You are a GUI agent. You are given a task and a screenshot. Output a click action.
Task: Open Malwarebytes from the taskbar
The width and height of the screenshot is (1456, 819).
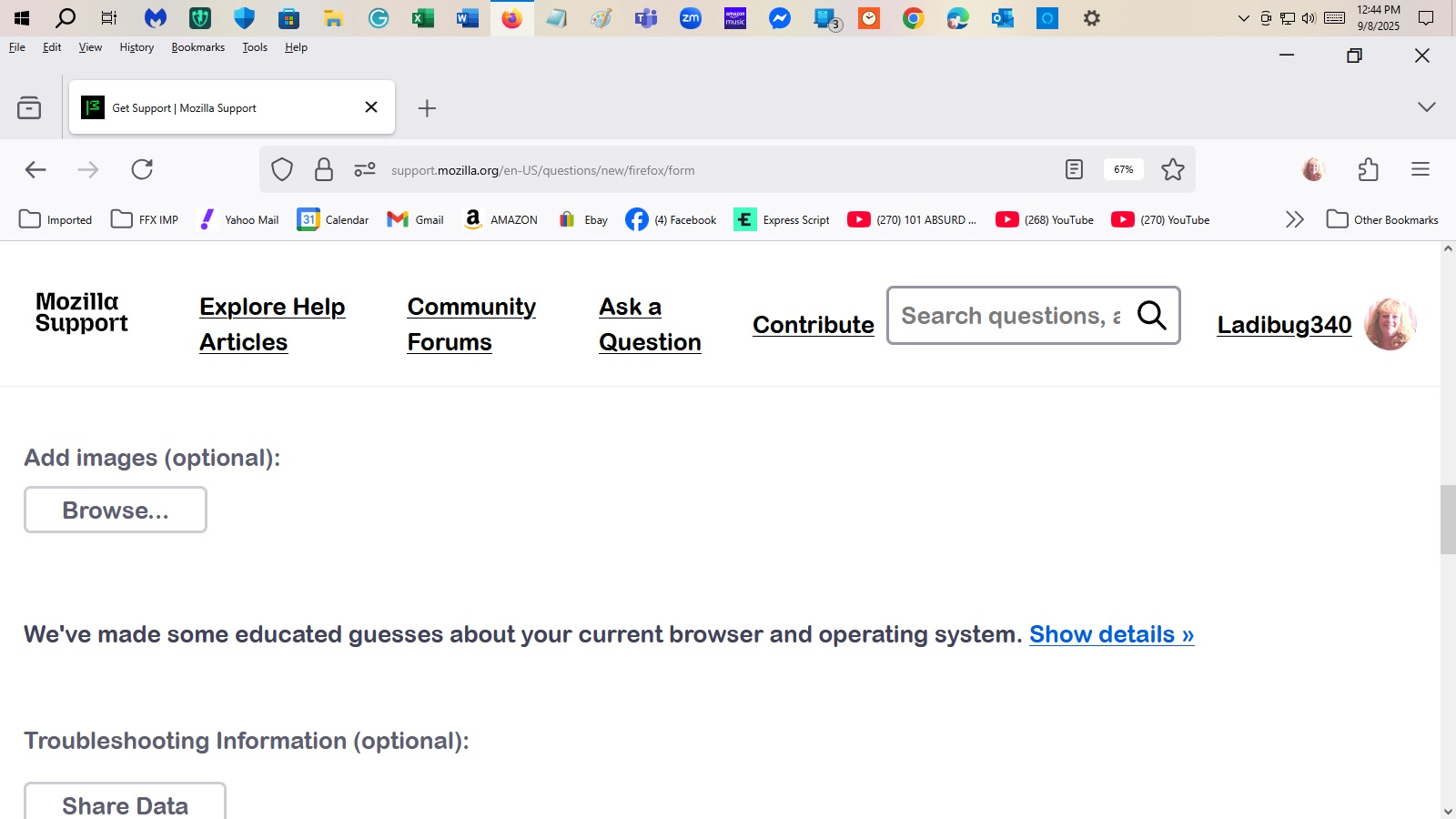click(156, 18)
